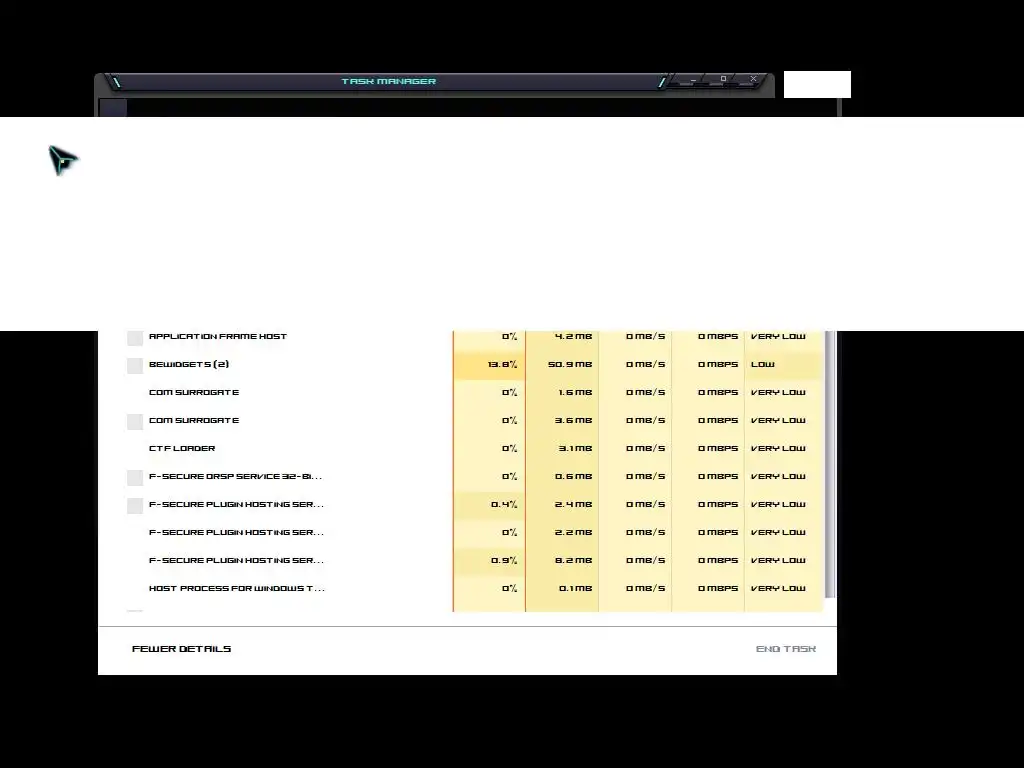Click the 0 Mbps network value of Bewidgets

tap(718, 364)
